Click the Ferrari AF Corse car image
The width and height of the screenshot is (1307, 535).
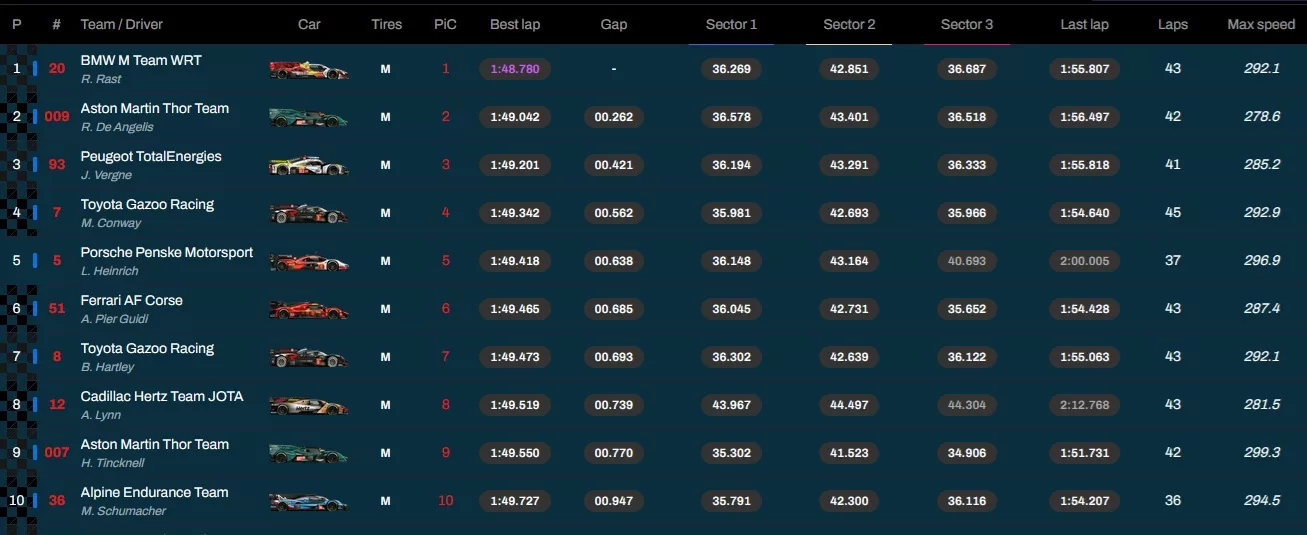click(x=309, y=310)
